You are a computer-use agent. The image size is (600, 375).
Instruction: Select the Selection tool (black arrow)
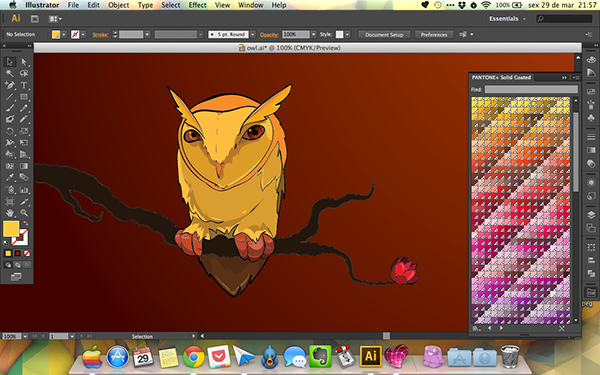click(10, 62)
